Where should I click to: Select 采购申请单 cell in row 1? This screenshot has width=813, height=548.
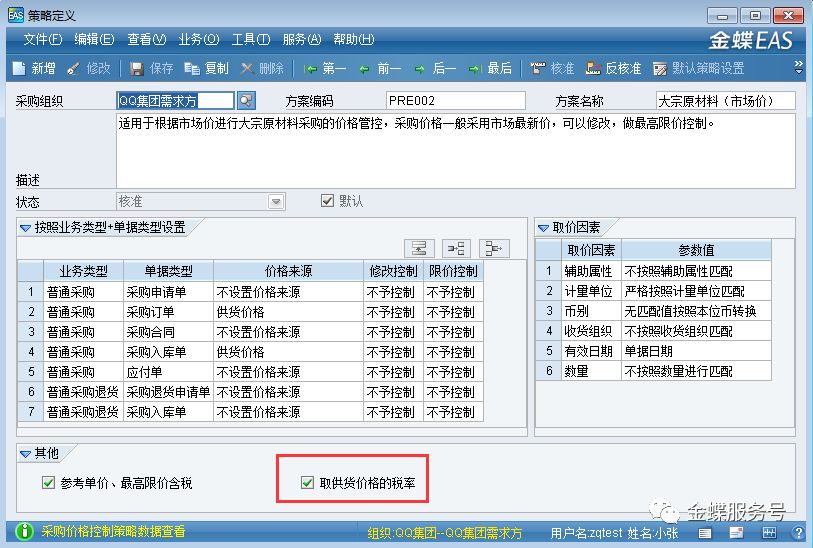pyautogui.click(x=169, y=292)
